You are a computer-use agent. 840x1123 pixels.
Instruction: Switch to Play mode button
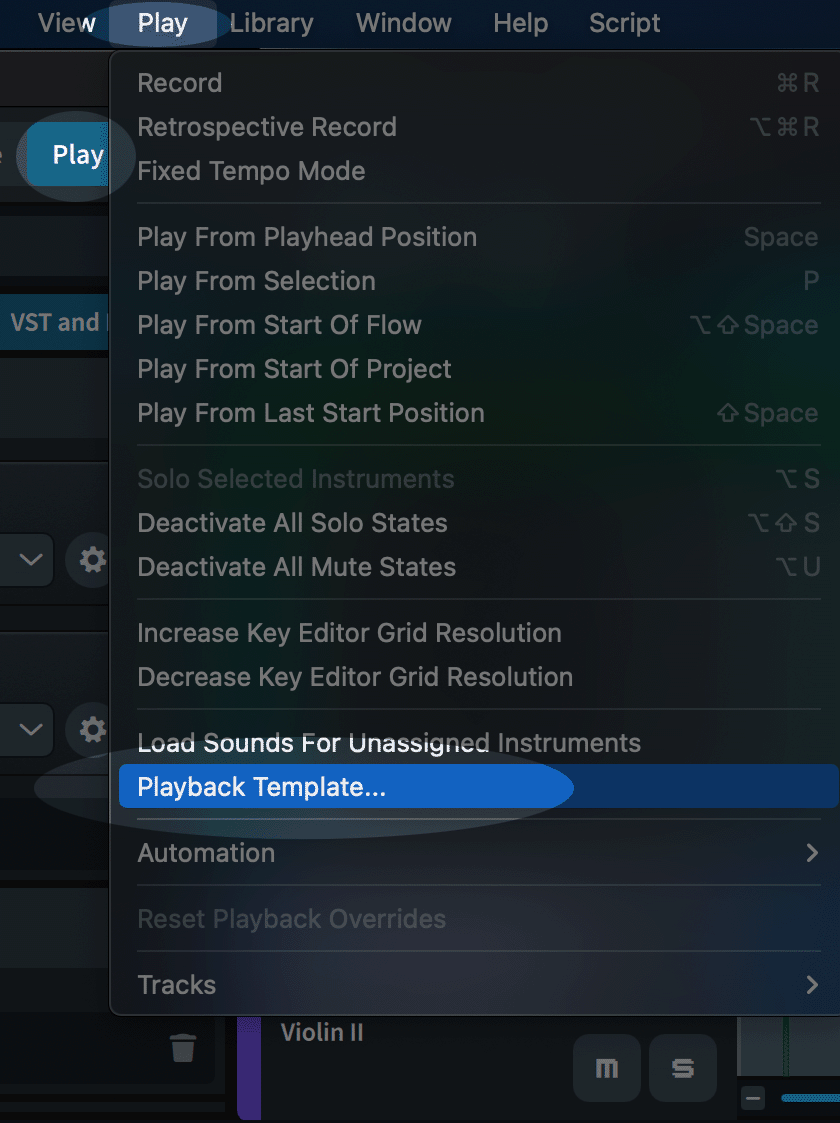(69, 155)
